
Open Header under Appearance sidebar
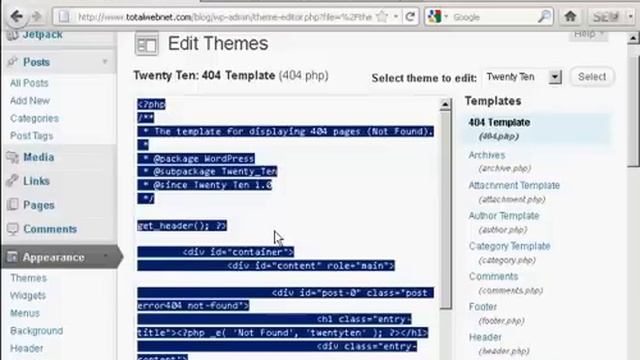tap(27, 348)
